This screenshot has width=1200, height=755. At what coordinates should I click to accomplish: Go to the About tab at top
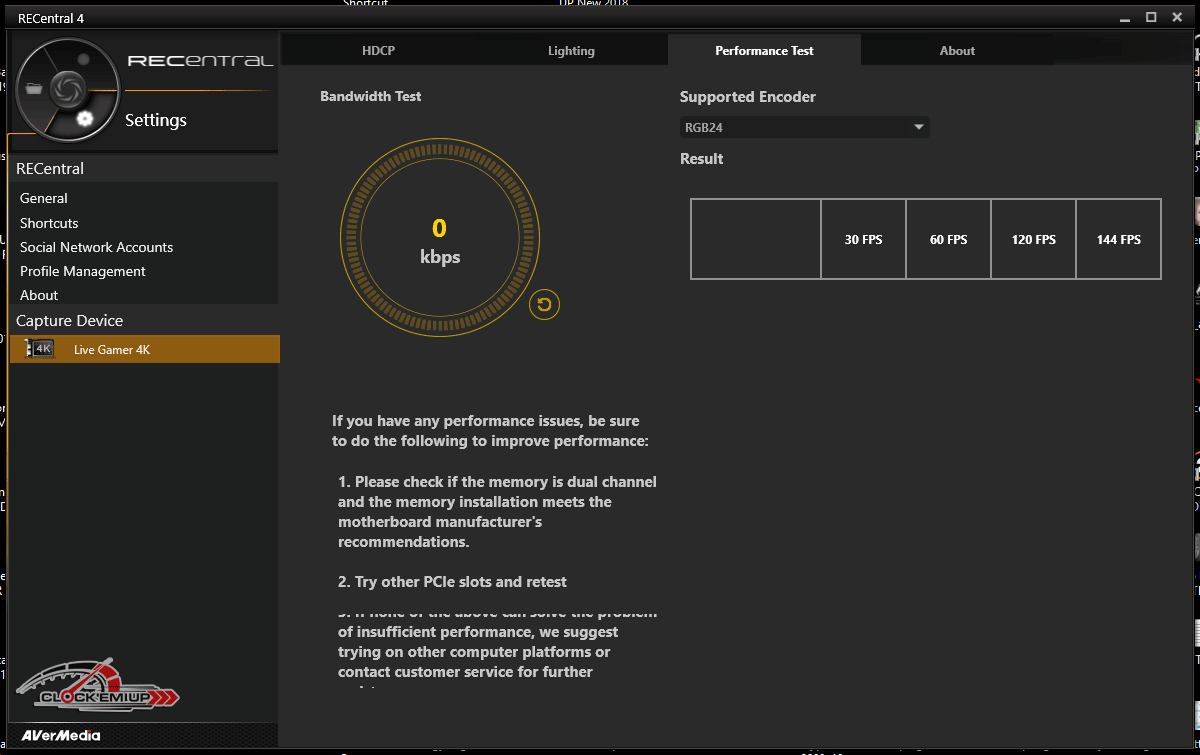pos(957,51)
